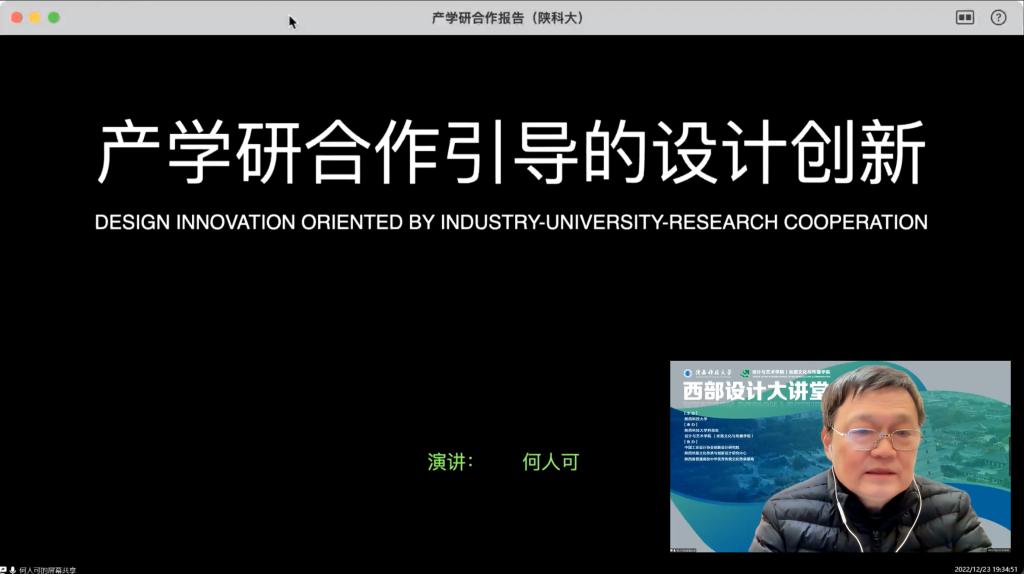Click the help question mark icon

[998, 17]
